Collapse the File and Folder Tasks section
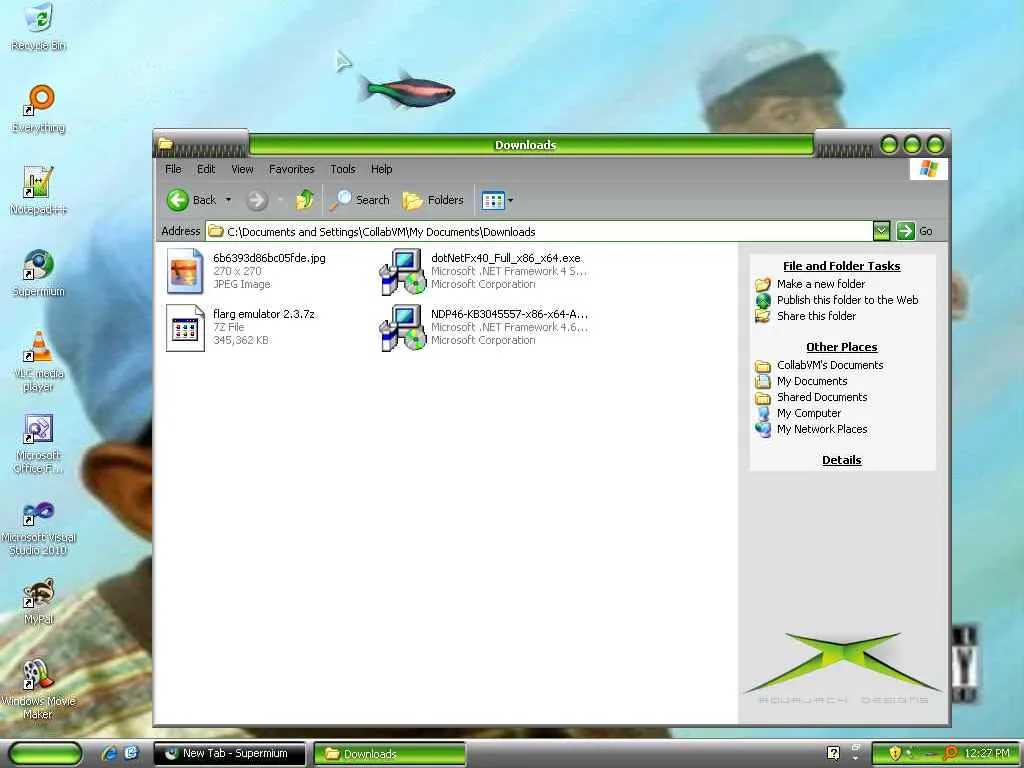The height and width of the screenshot is (768, 1024). click(x=842, y=266)
